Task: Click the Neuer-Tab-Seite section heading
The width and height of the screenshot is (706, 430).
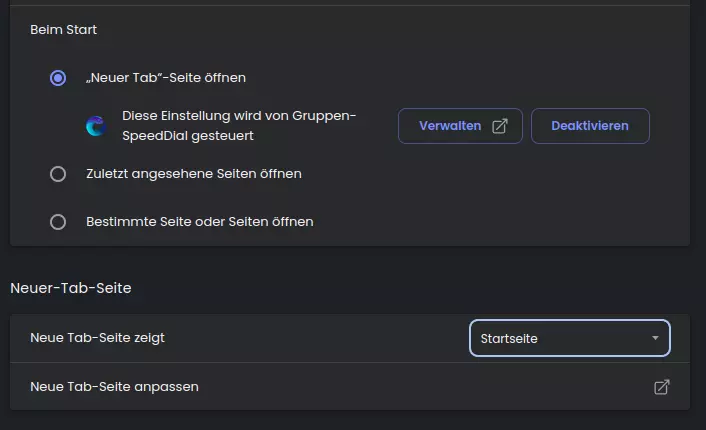Action: tap(71, 288)
